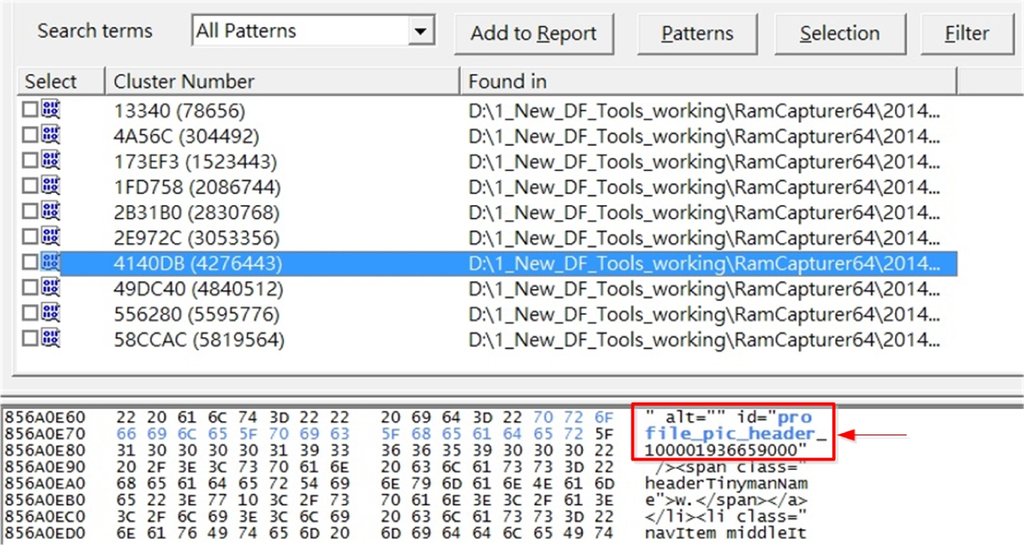Click the icon beside cluster 4A56C
This screenshot has width=1024, height=546.
[x=50, y=135]
